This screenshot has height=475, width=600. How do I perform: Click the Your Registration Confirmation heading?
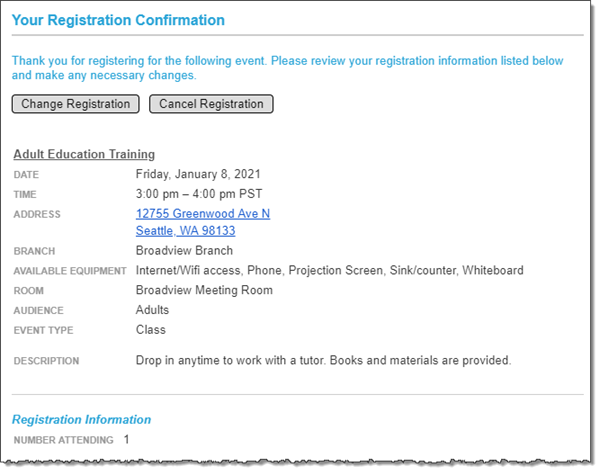click(118, 20)
